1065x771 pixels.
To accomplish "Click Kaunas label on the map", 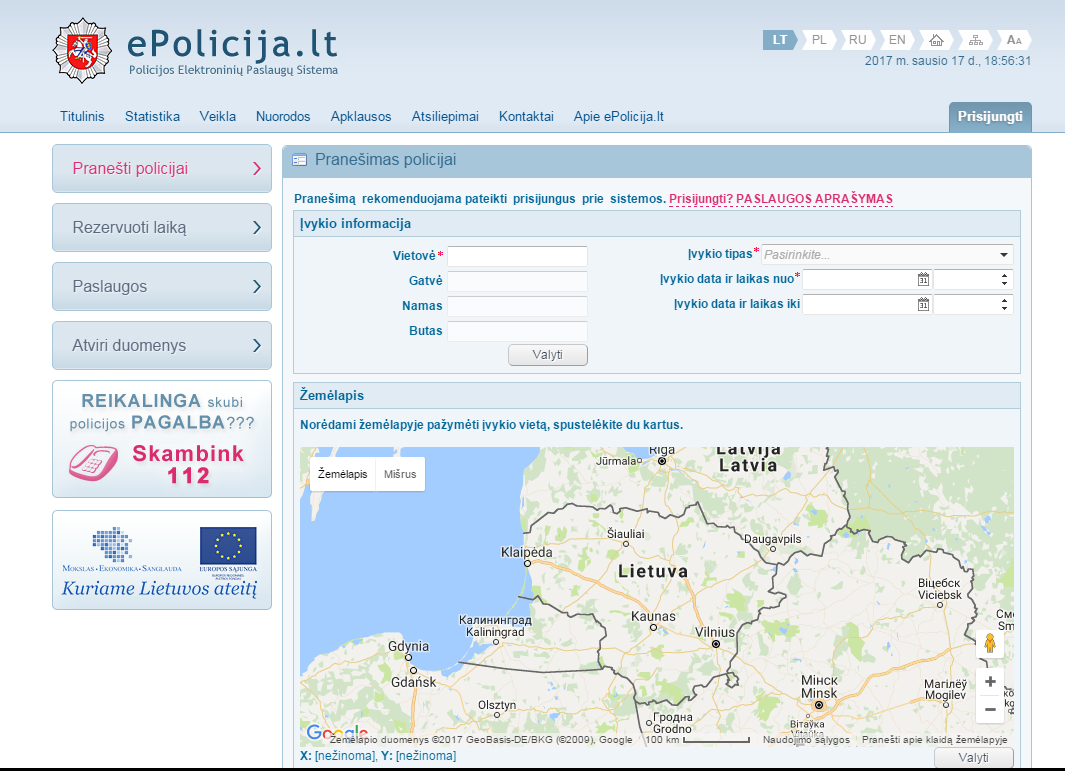I will [x=653, y=617].
